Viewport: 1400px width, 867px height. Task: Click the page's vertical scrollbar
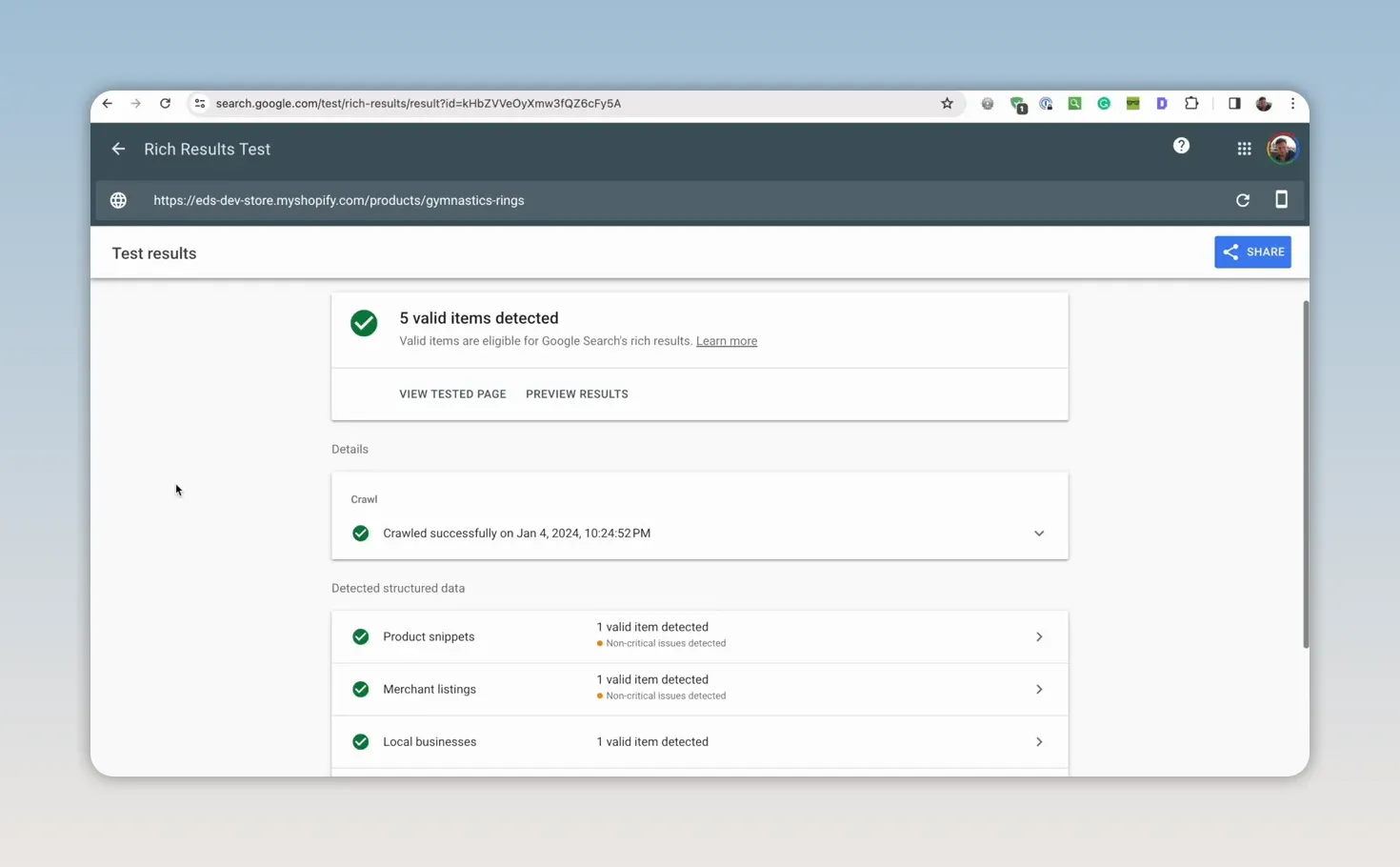[1306, 474]
